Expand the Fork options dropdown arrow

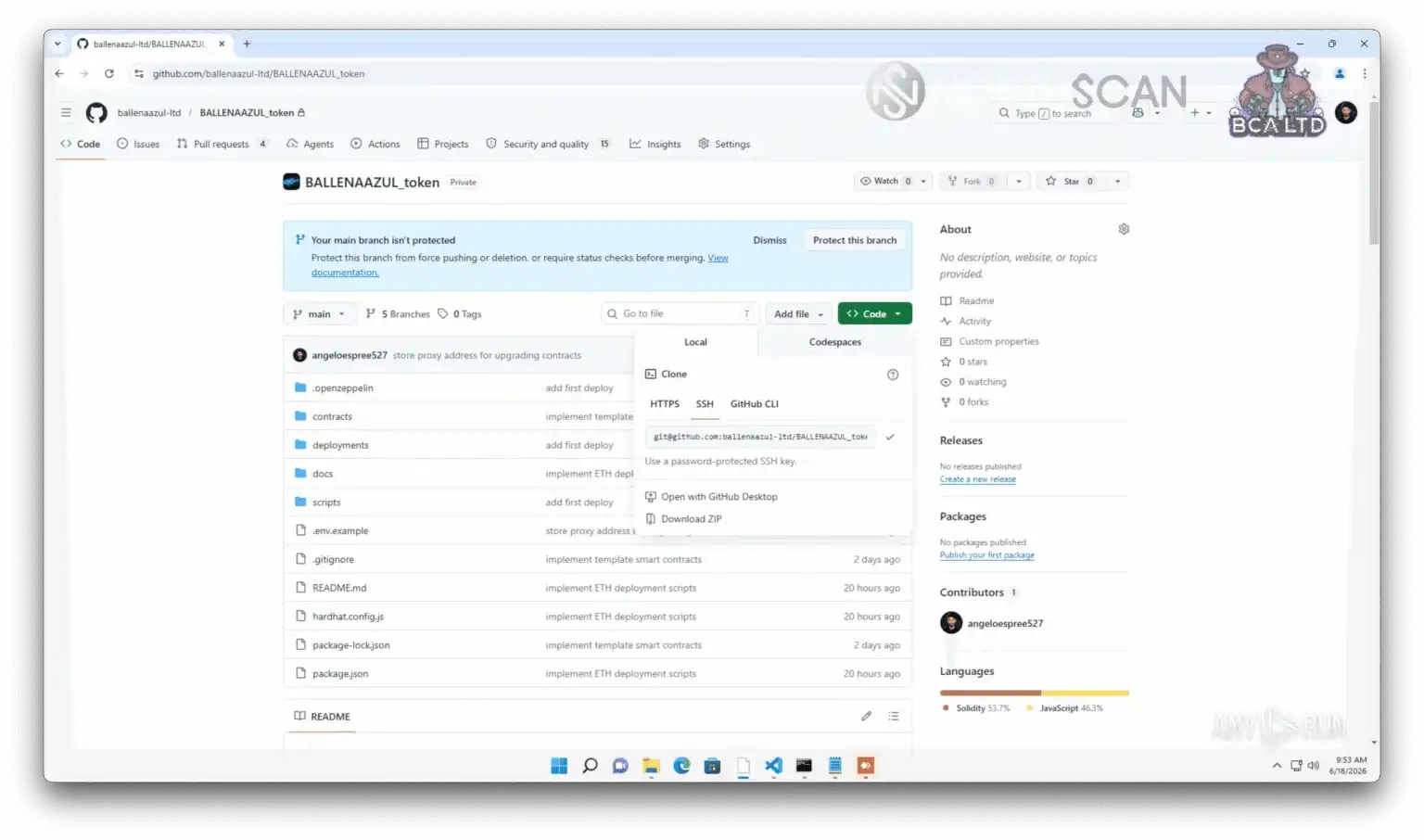[1019, 182]
